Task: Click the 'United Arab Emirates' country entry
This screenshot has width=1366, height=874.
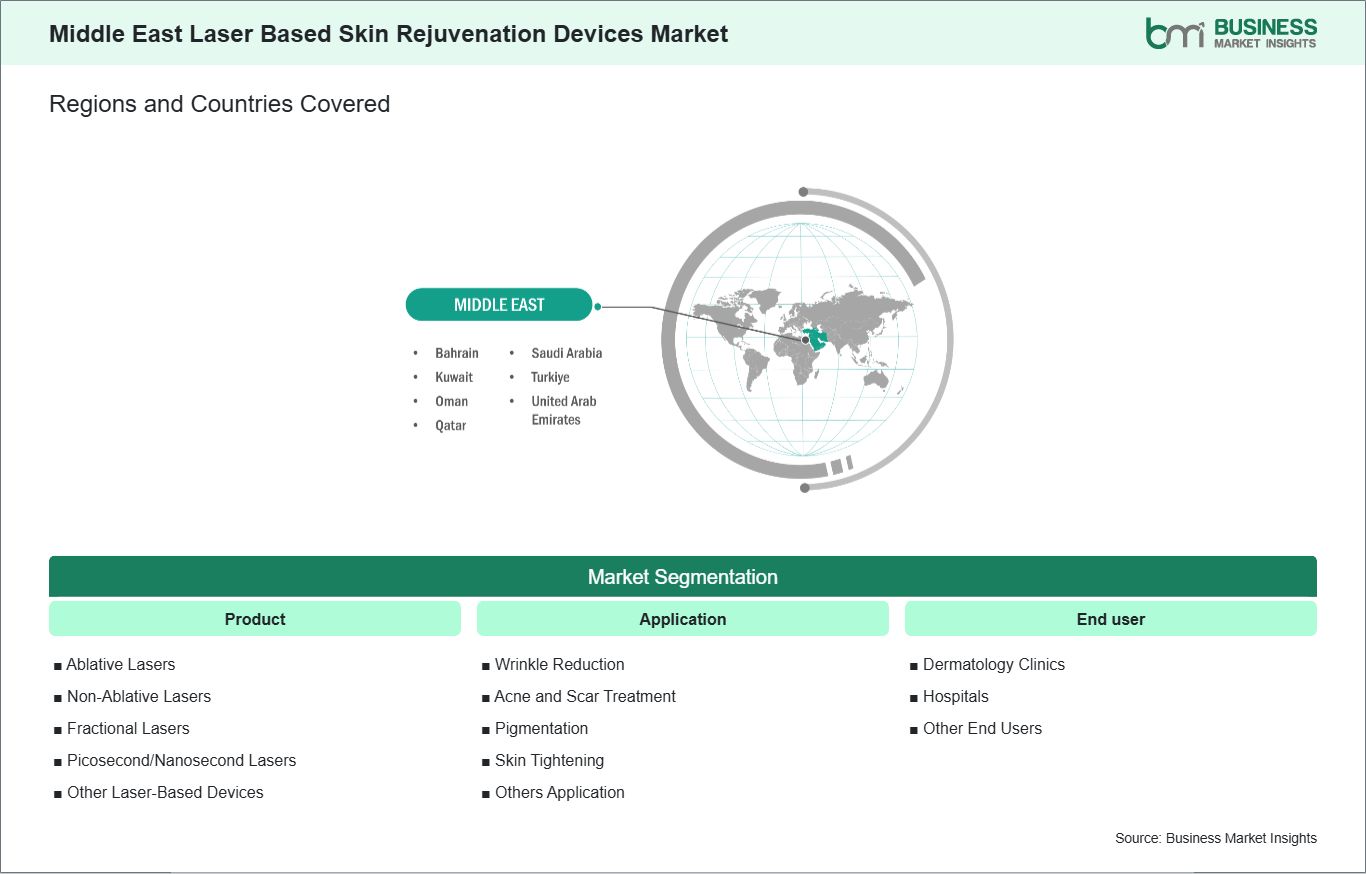Action: [x=564, y=410]
